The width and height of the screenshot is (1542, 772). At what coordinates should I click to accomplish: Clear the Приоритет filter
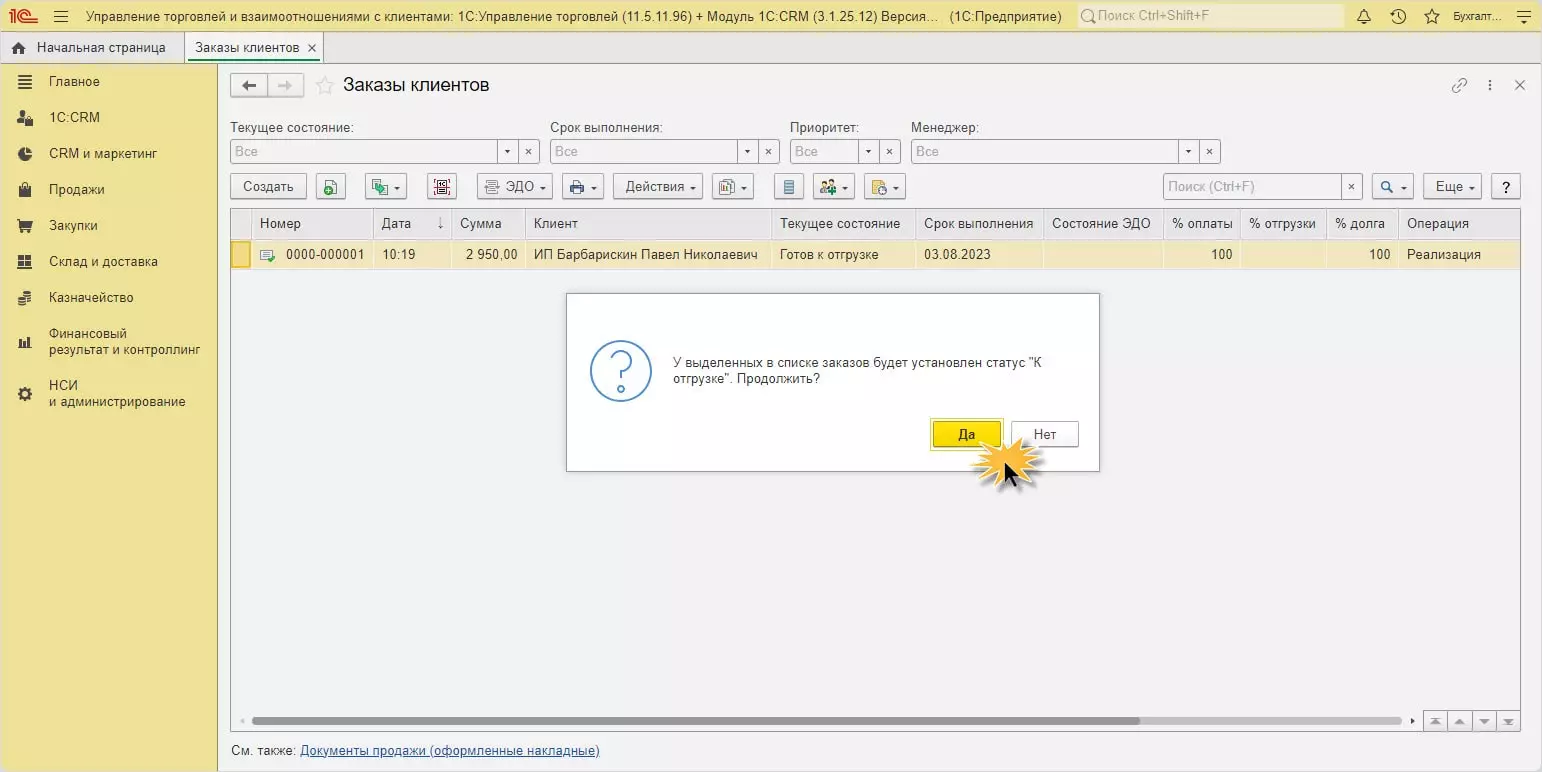click(x=890, y=152)
